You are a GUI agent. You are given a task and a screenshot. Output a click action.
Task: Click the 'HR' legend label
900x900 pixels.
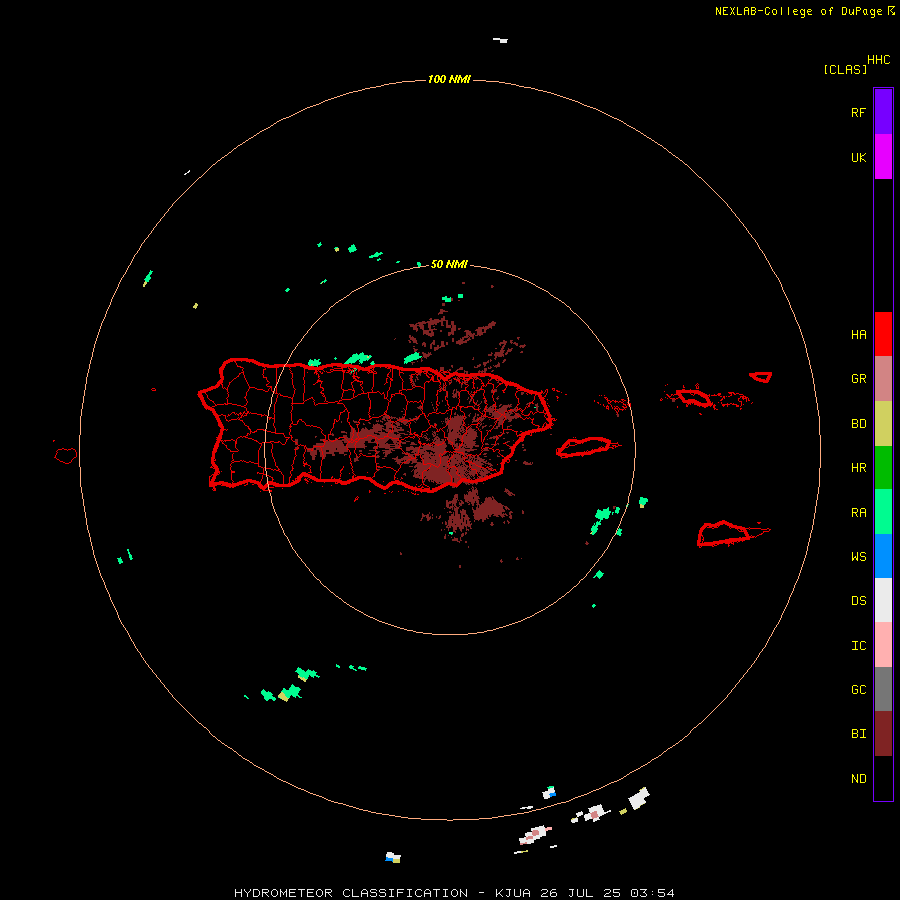(x=859, y=468)
